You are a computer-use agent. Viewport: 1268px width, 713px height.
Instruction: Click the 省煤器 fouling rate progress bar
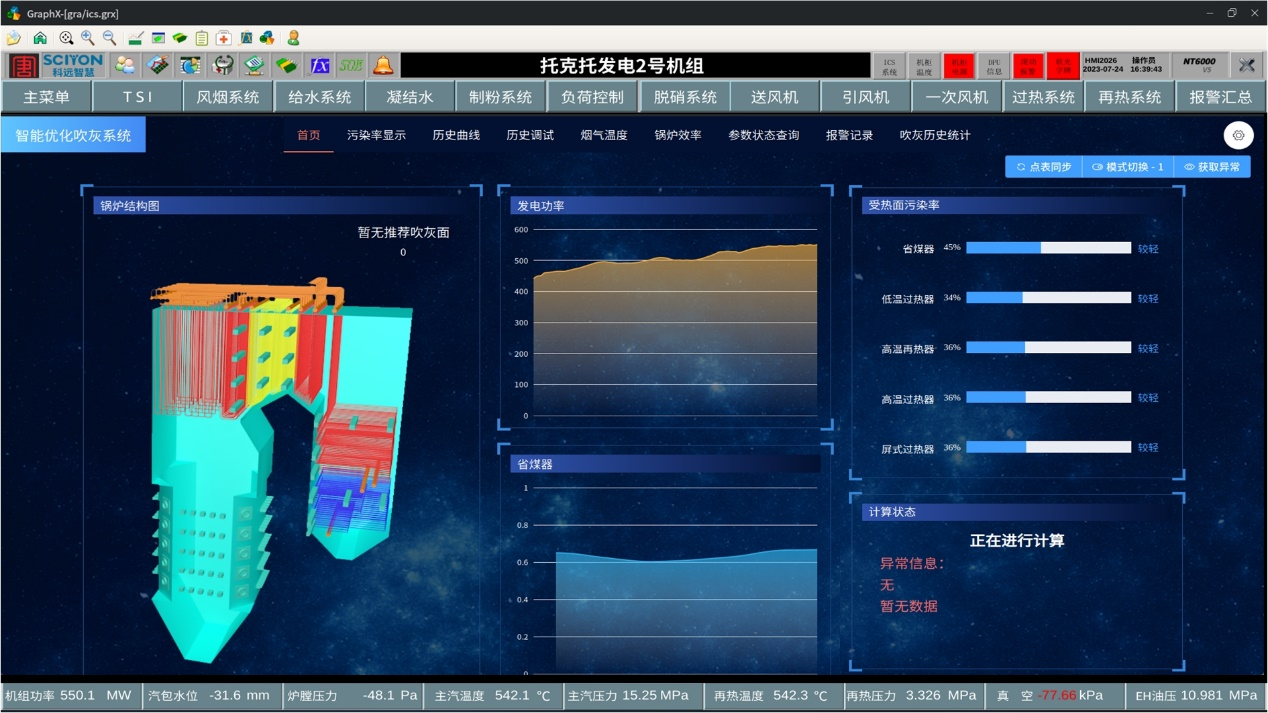click(1048, 248)
